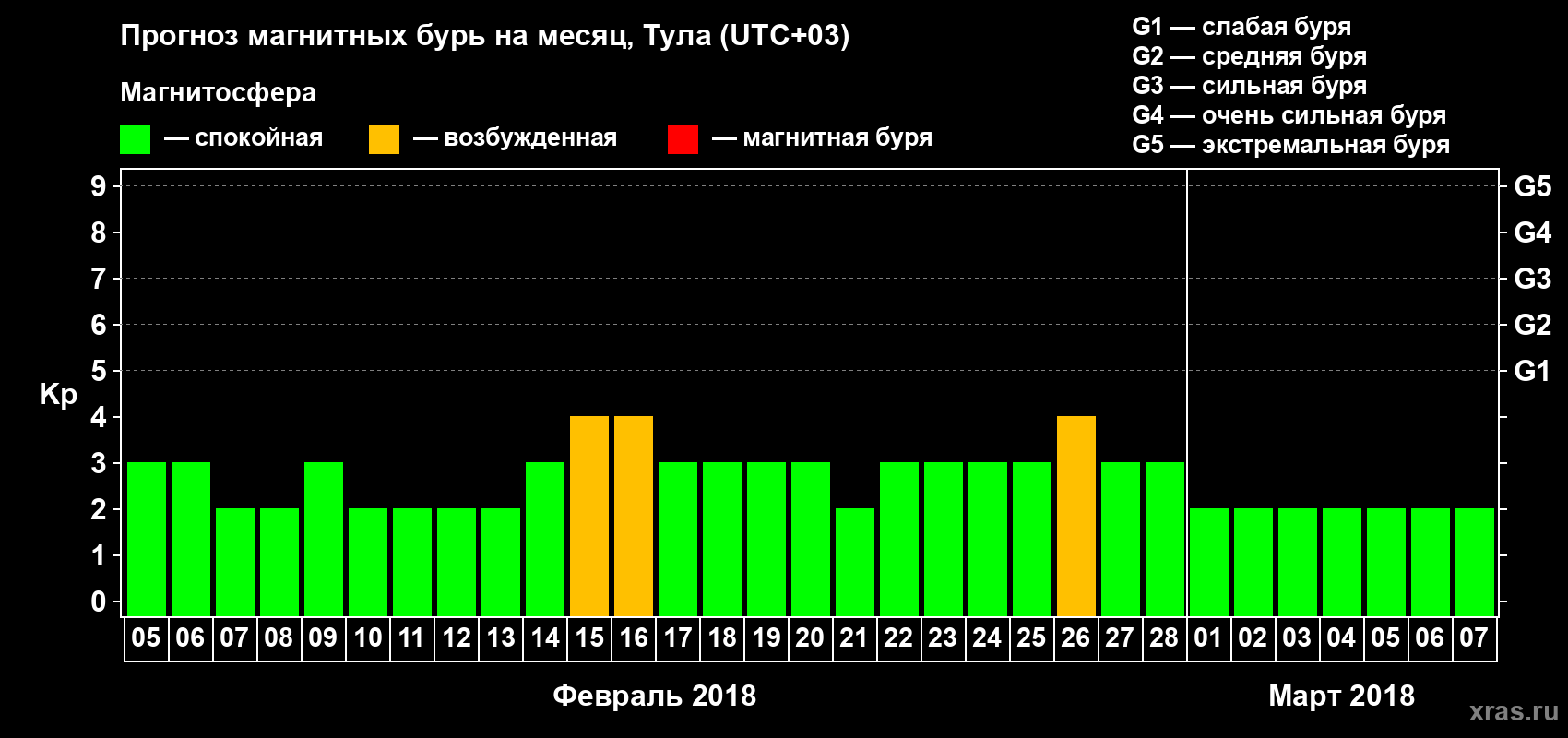This screenshot has width=1568, height=738.
Task: Click the green bar for March 01
Action: pyautogui.click(x=1209, y=562)
